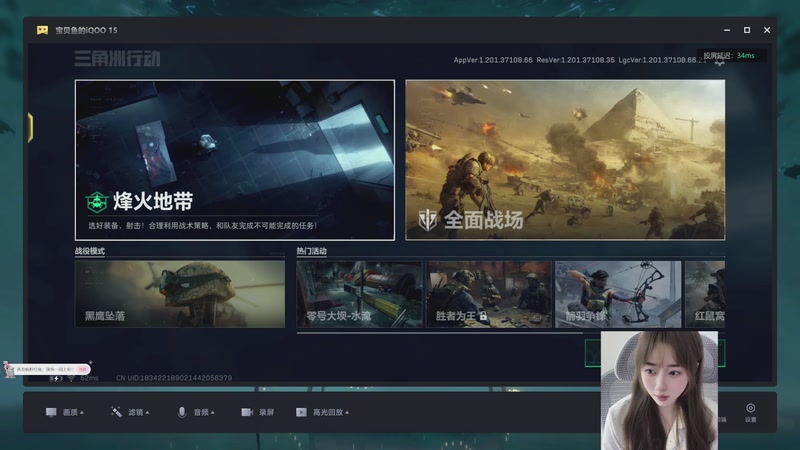Screen dimensions: 800x450
Task: Click the 高光回放 play icon
Action: (x=301, y=412)
